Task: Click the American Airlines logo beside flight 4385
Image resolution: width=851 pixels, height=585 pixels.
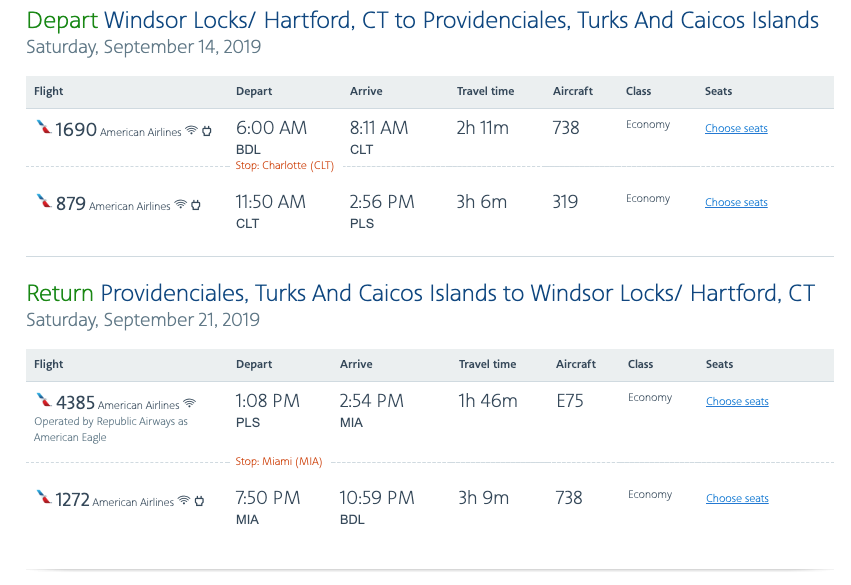Action: coord(43,401)
